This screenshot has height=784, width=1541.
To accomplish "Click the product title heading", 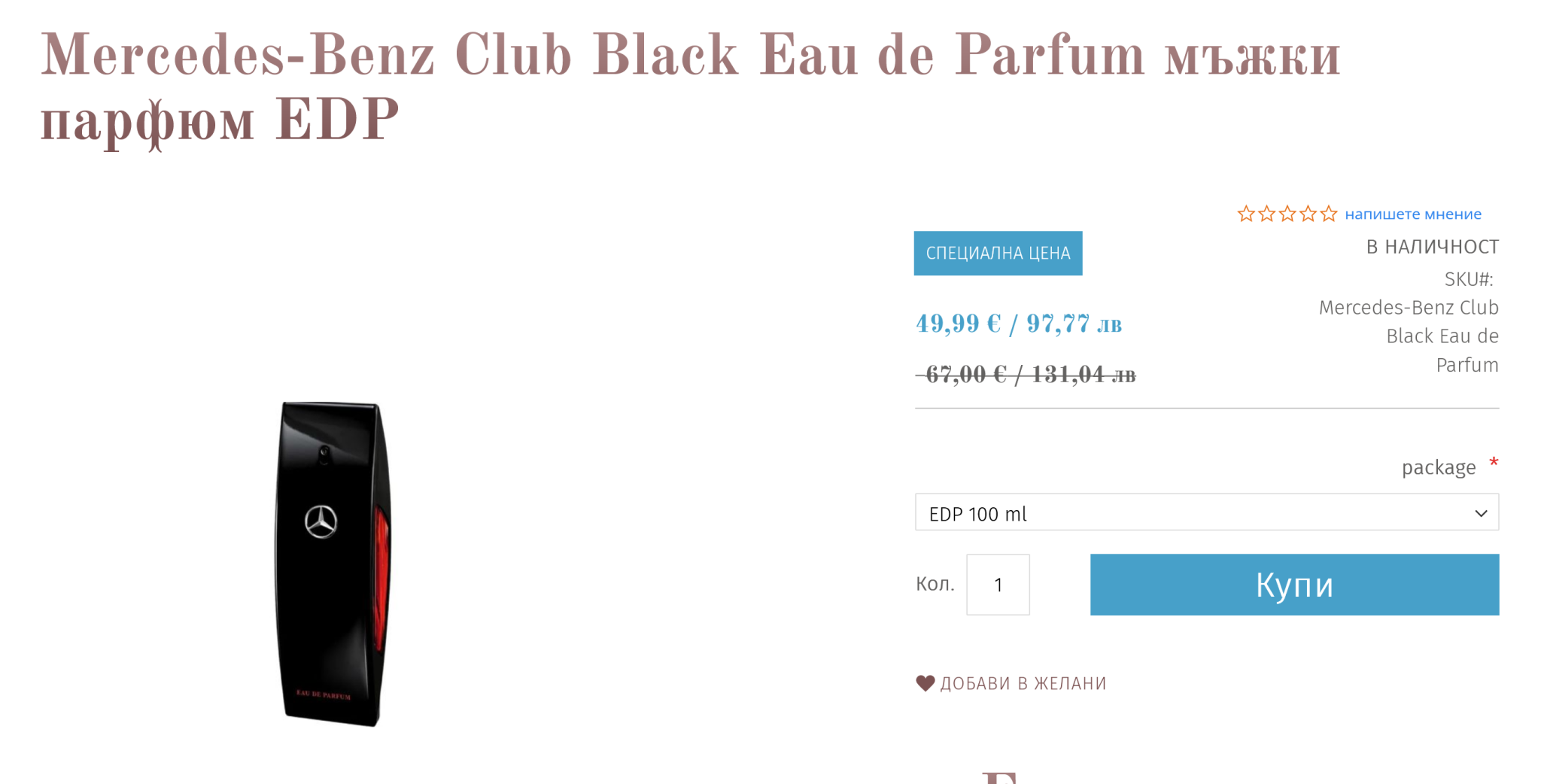I will pyautogui.click(x=690, y=89).
